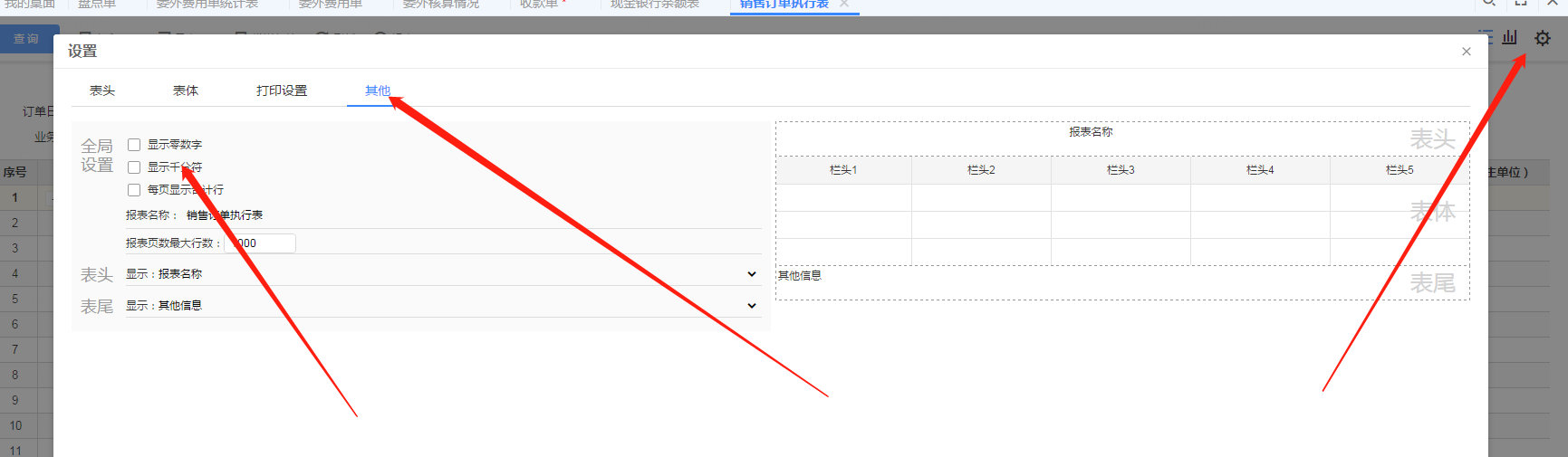This screenshot has width=1568, height=457.
Task: Toggle the 显示千分符 checkbox
Action: [x=134, y=167]
